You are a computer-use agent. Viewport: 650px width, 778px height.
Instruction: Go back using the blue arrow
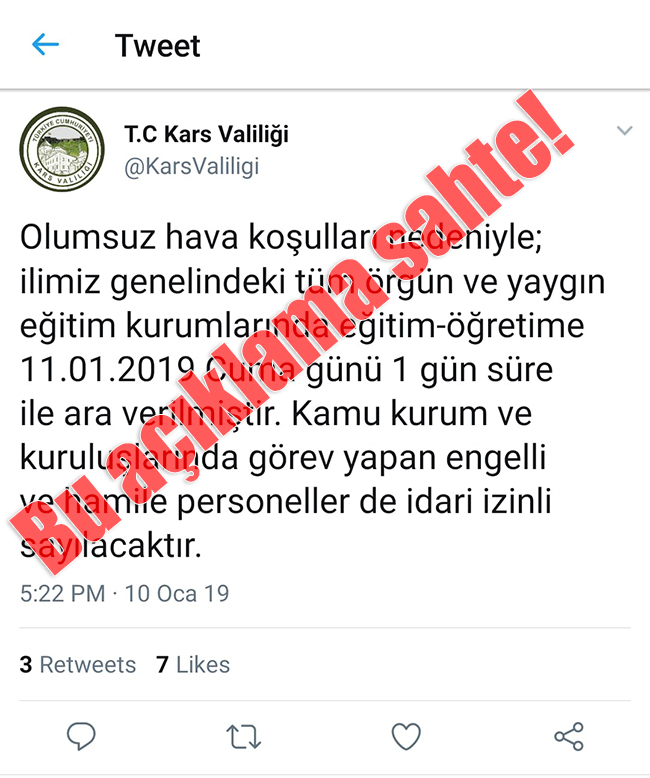(x=46, y=45)
